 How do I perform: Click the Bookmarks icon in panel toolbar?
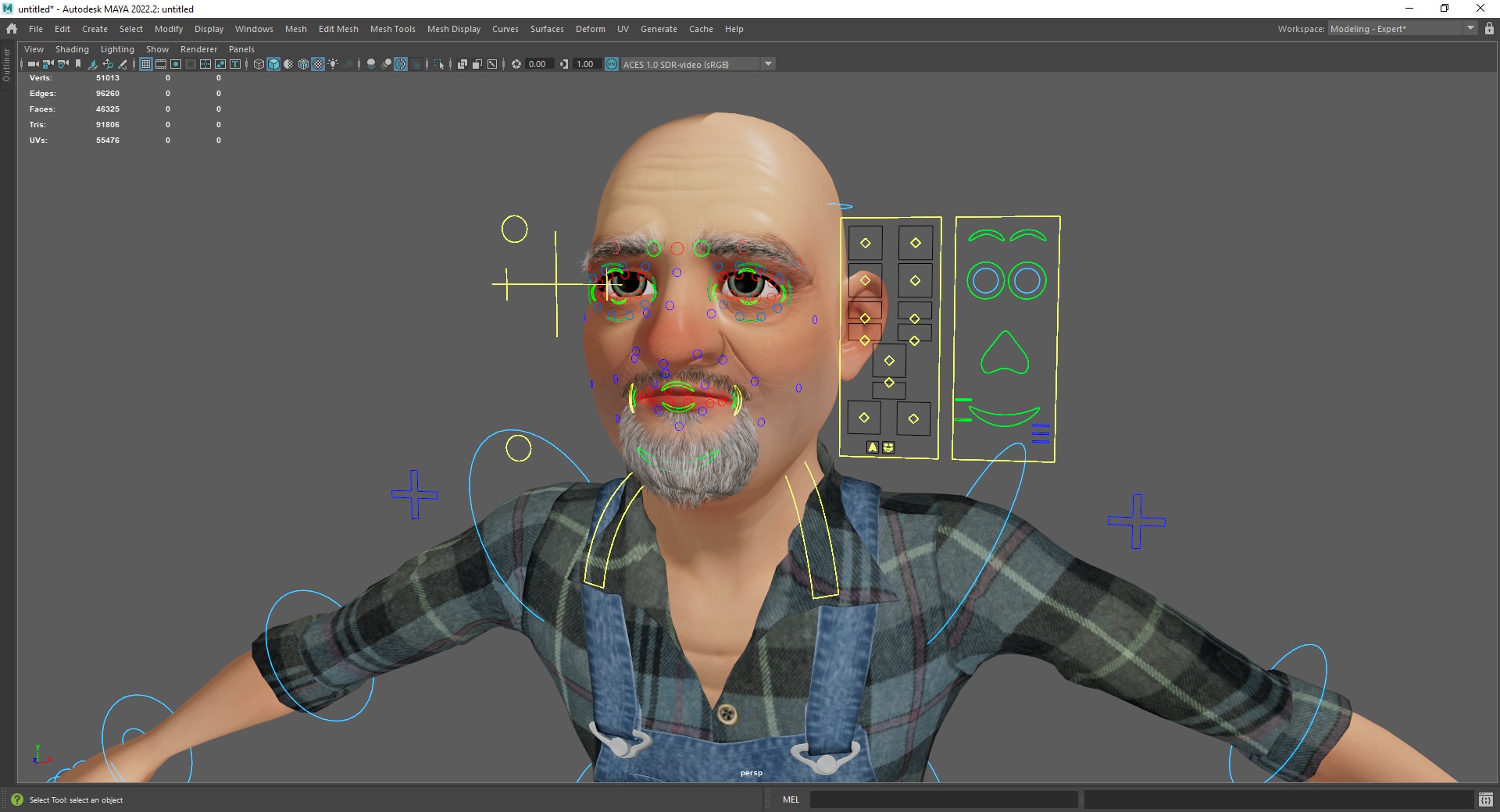pos(78,64)
